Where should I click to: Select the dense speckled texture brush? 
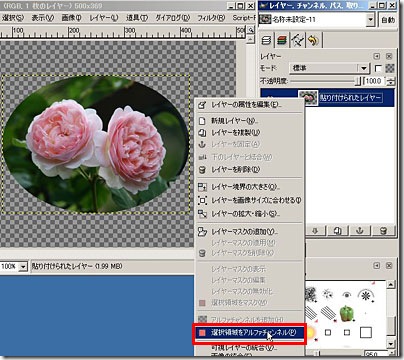click(310, 294)
